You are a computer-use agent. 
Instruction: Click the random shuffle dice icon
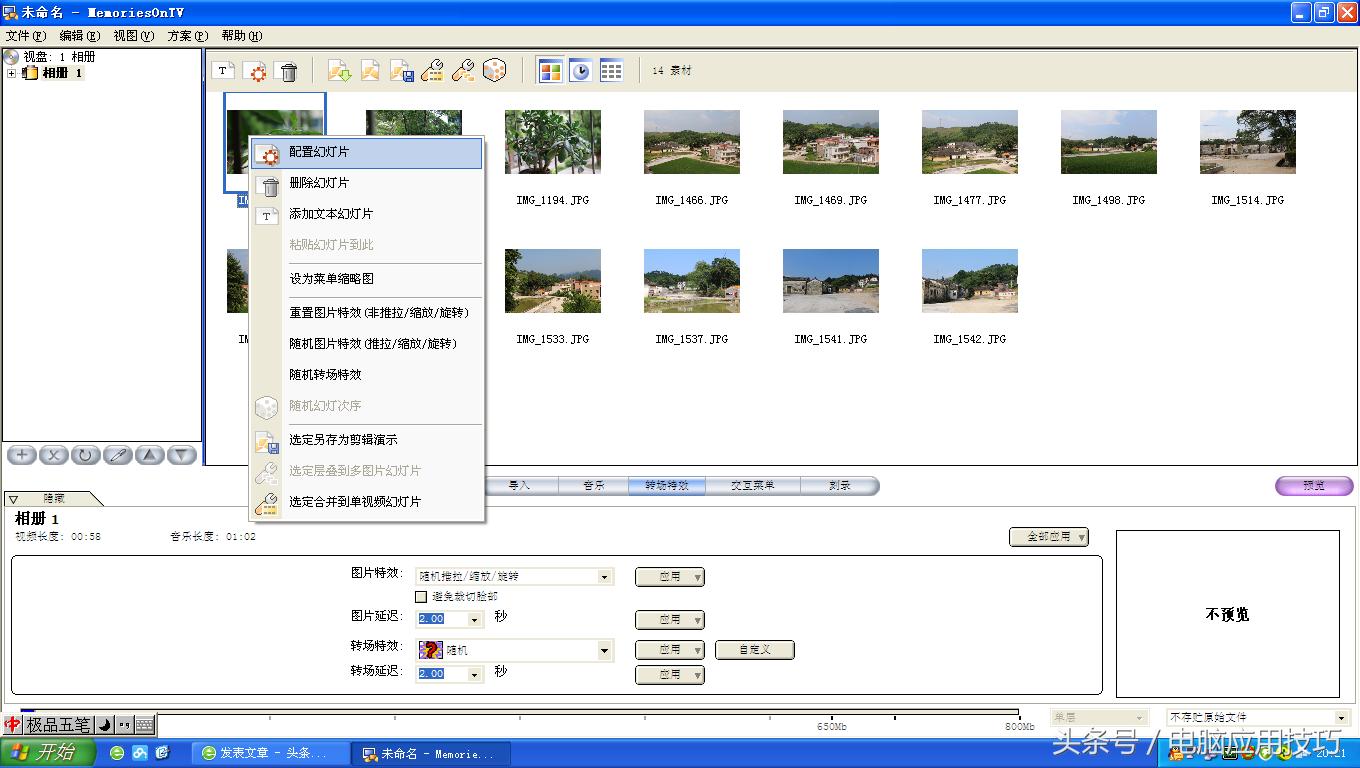coord(494,70)
